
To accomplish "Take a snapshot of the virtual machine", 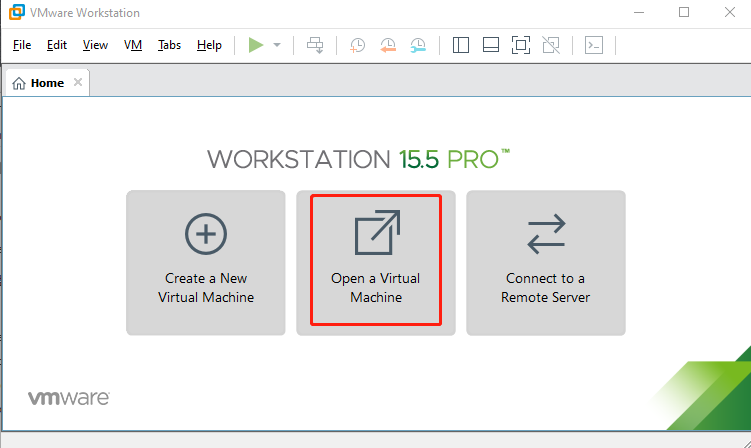I will point(357,45).
